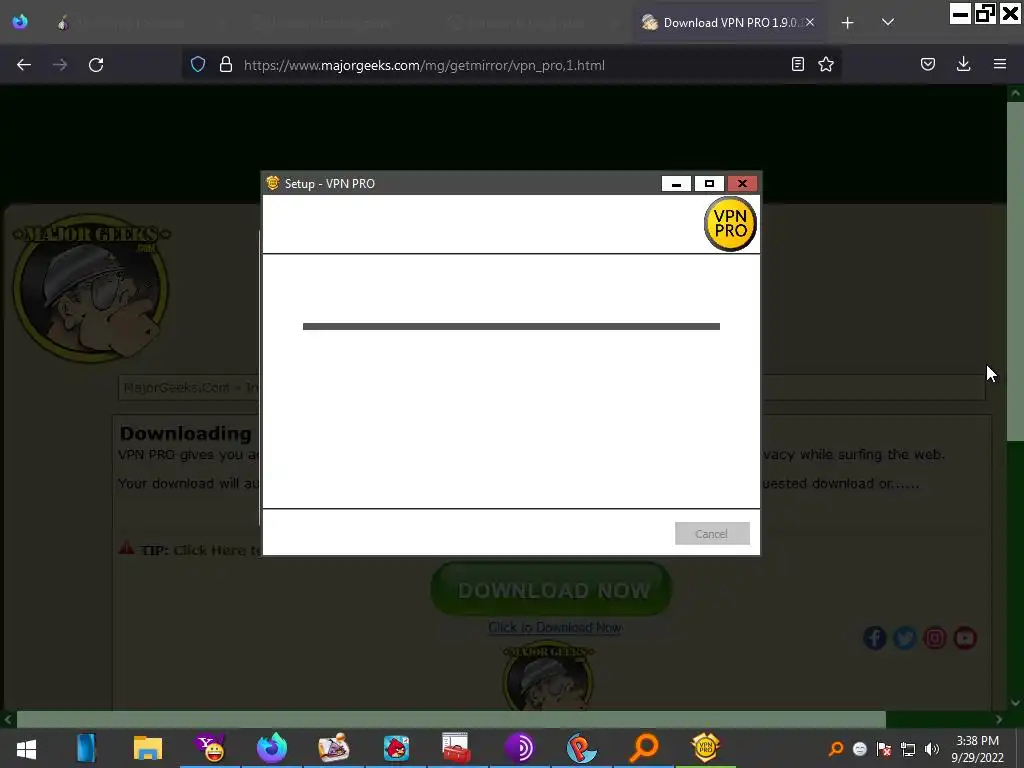
Task: Open File Explorer from the taskbar
Action: click(x=148, y=748)
